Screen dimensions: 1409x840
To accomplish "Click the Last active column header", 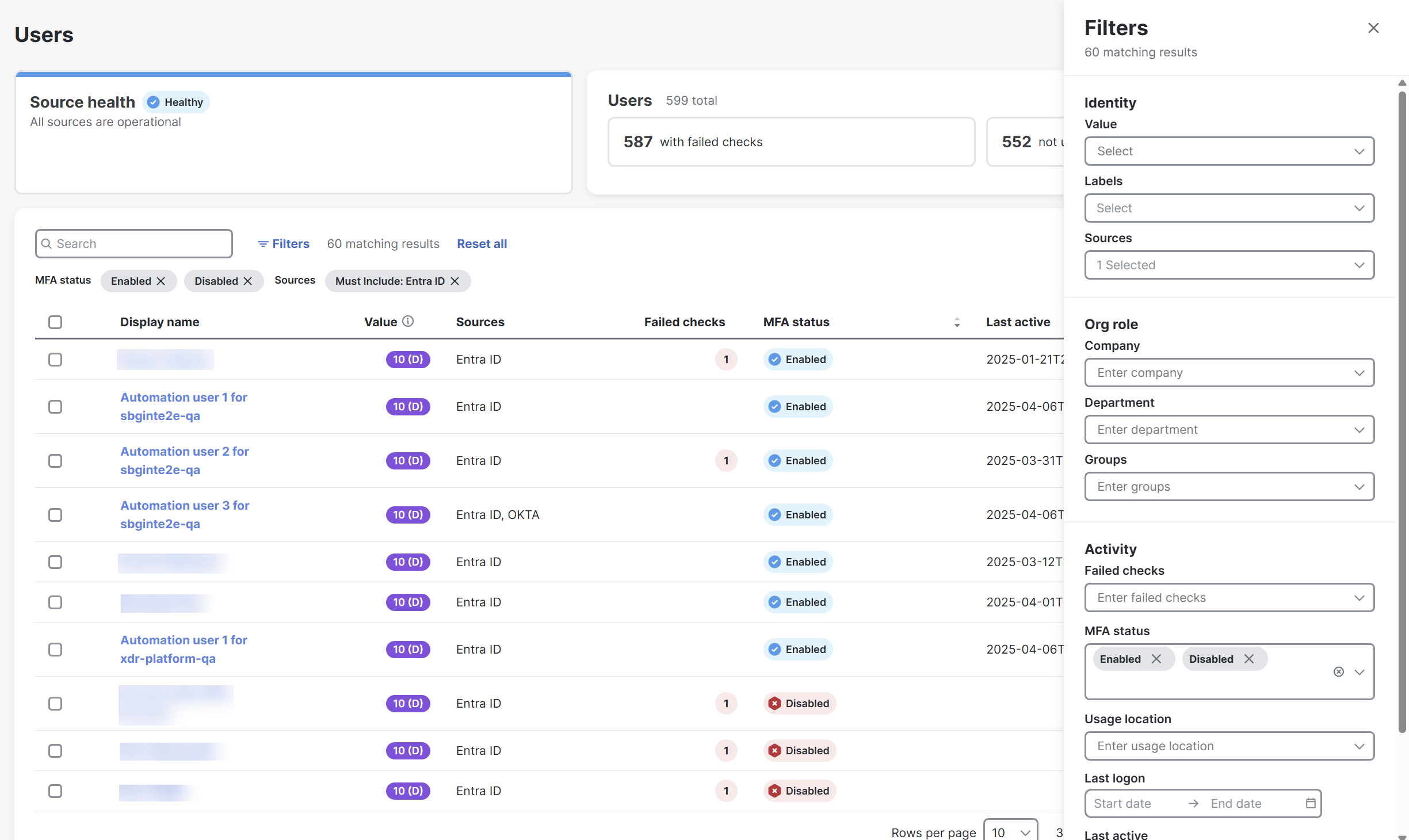I will pyautogui.click(x=1018, y=322).
